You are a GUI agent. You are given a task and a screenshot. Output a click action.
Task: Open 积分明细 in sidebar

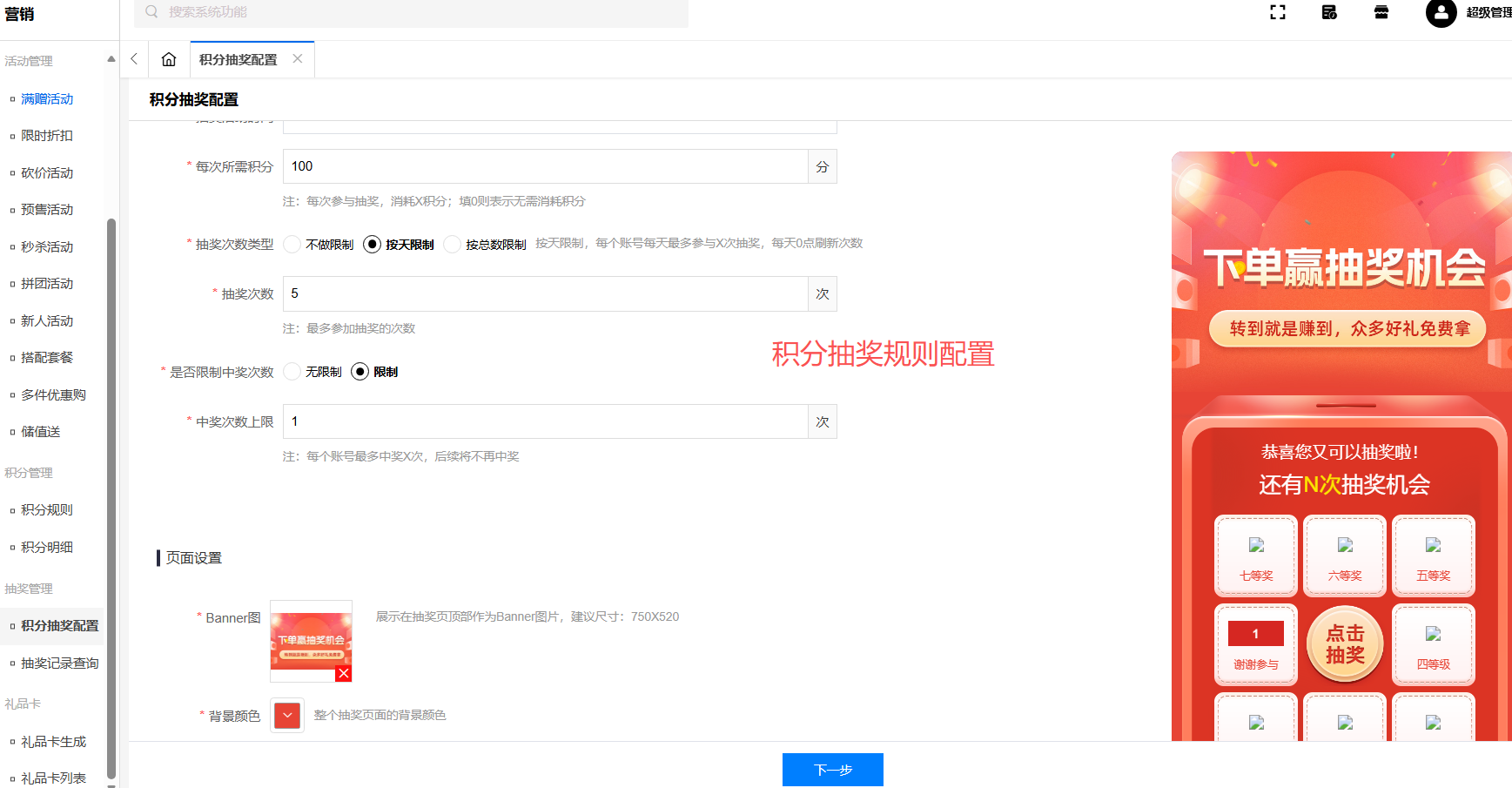pos(47,548)
